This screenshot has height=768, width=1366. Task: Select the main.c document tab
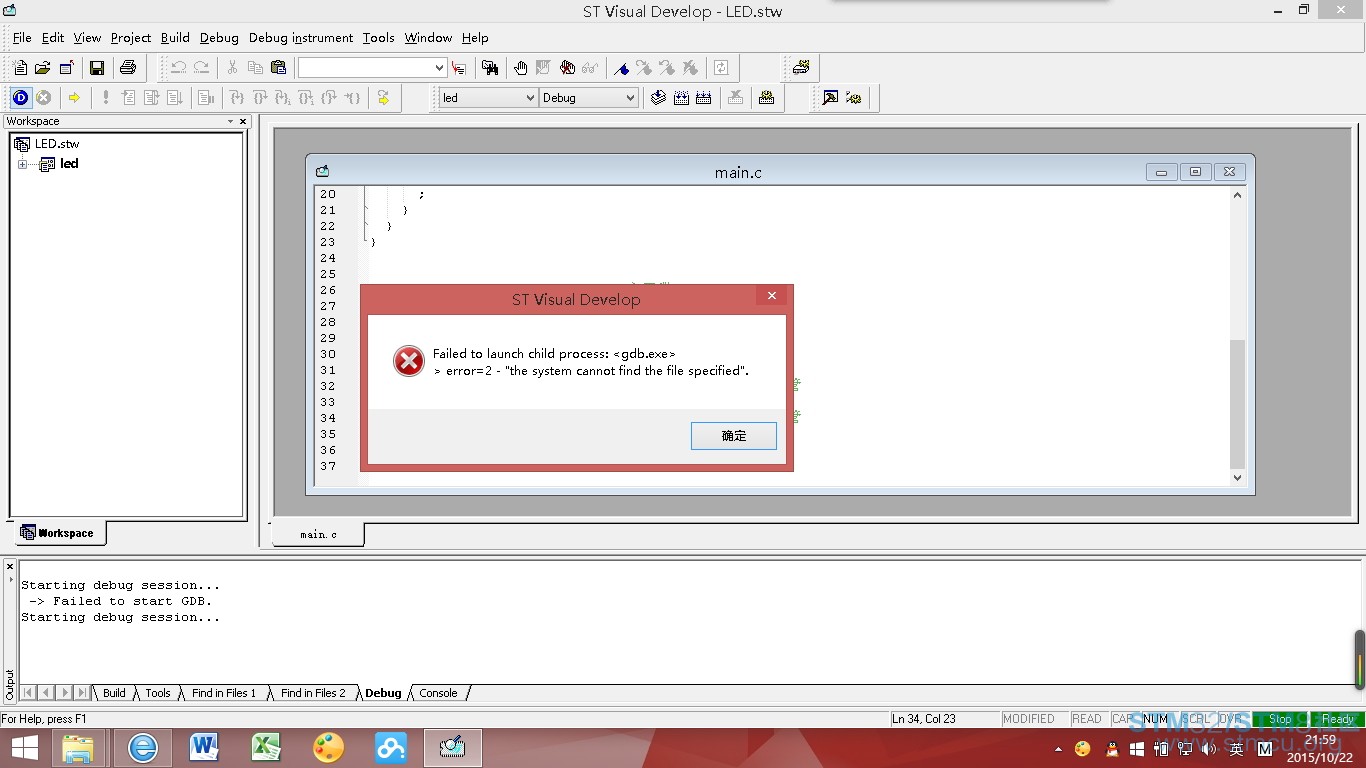click(318, 534)
